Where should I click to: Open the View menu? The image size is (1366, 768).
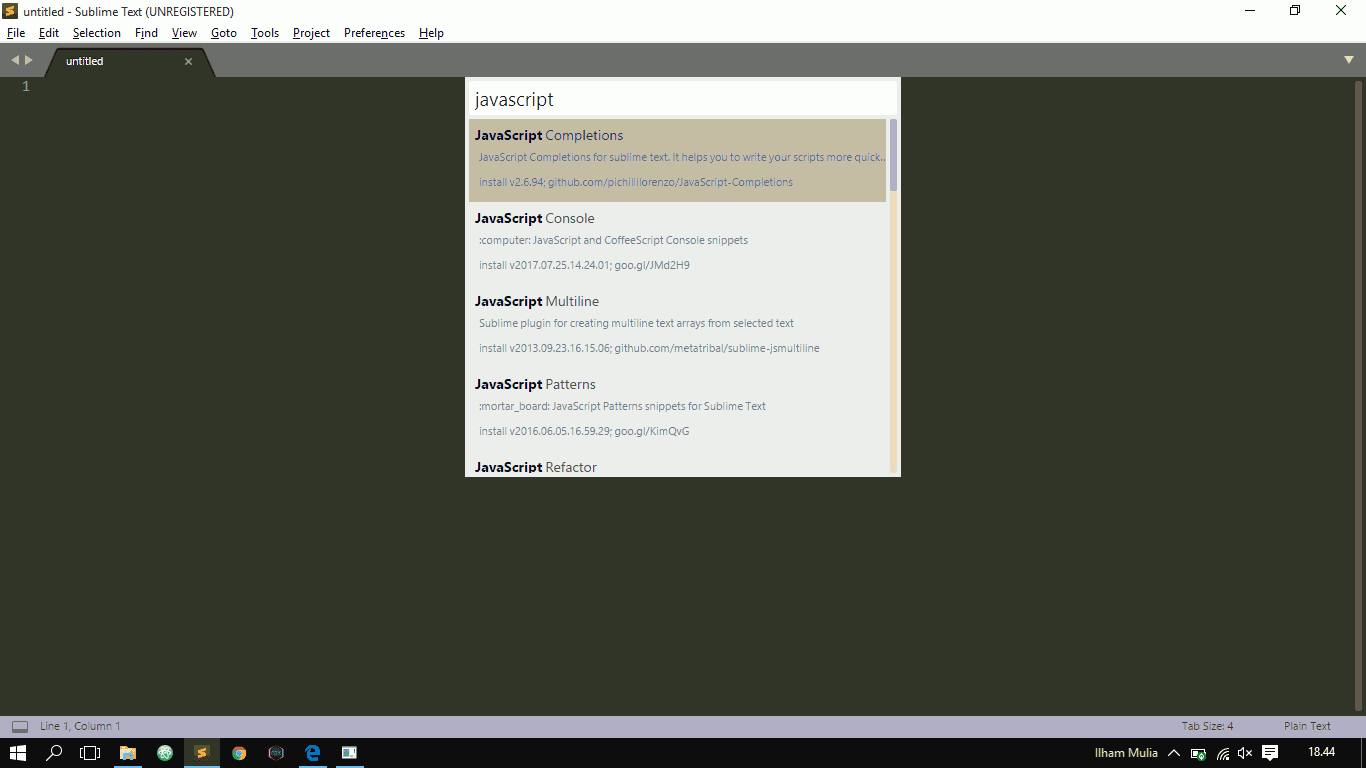pyautogui.click(x=184, y=33)
